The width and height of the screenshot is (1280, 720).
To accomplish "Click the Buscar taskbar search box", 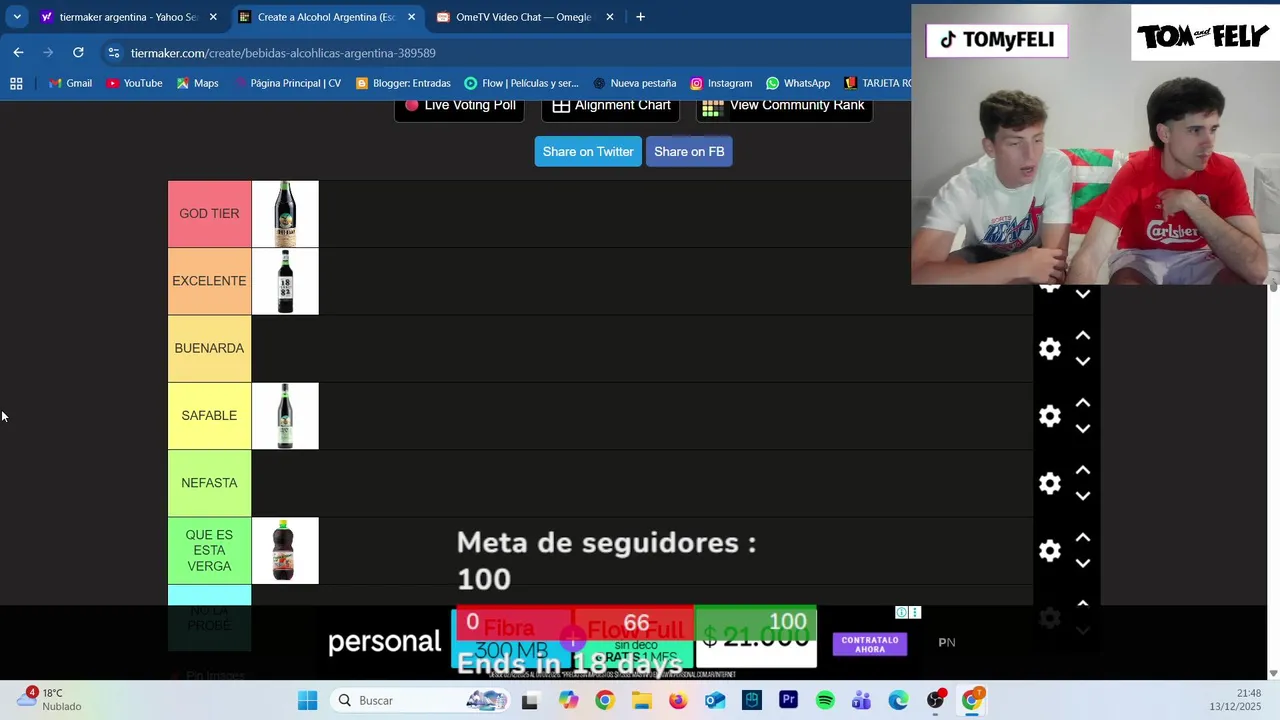I will coord(421,701).
